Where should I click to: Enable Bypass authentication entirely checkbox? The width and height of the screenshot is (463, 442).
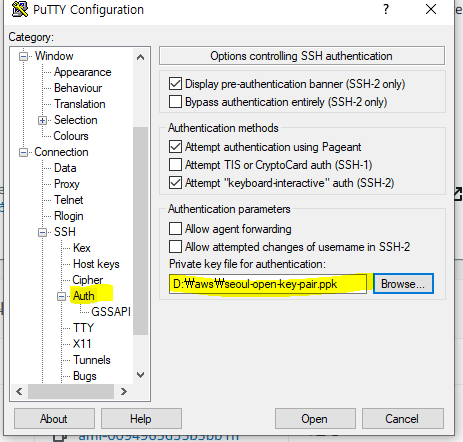pyautogui.click(x=175, y=102)
